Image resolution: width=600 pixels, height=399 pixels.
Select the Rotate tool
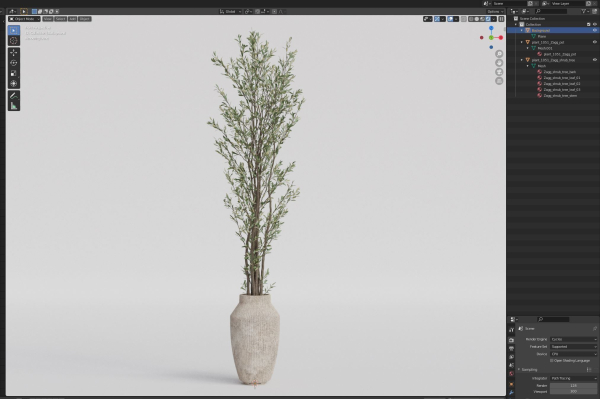pyautogui.click(x=14, y=63)
